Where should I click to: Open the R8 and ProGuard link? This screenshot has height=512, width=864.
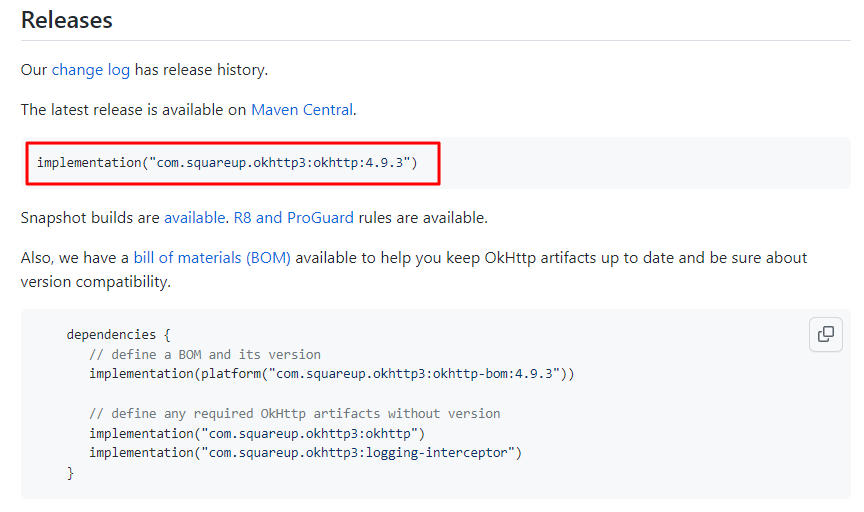(x=294, y=218)
